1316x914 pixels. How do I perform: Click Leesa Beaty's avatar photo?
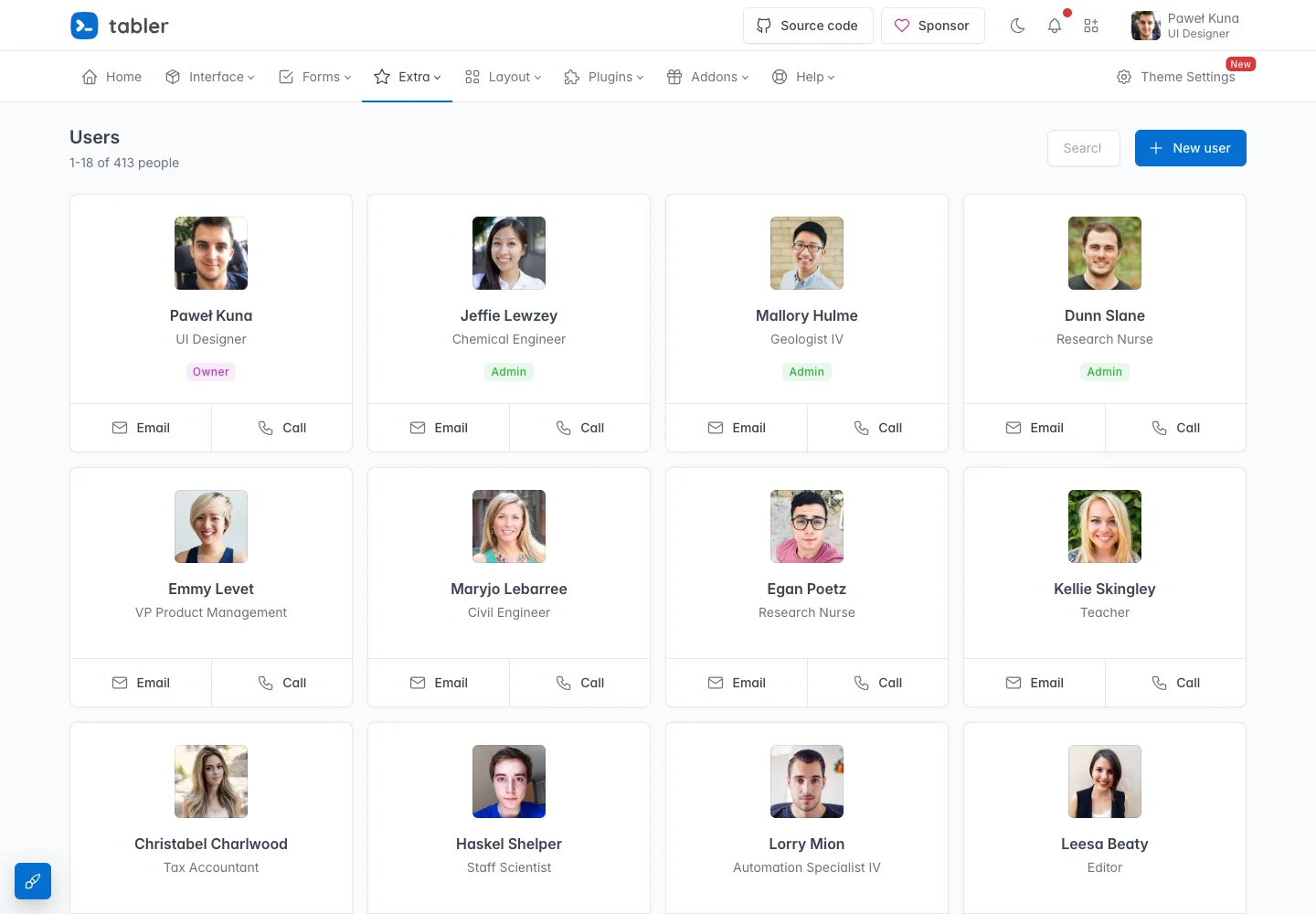pyautogui.click(x=1105, y=781)
